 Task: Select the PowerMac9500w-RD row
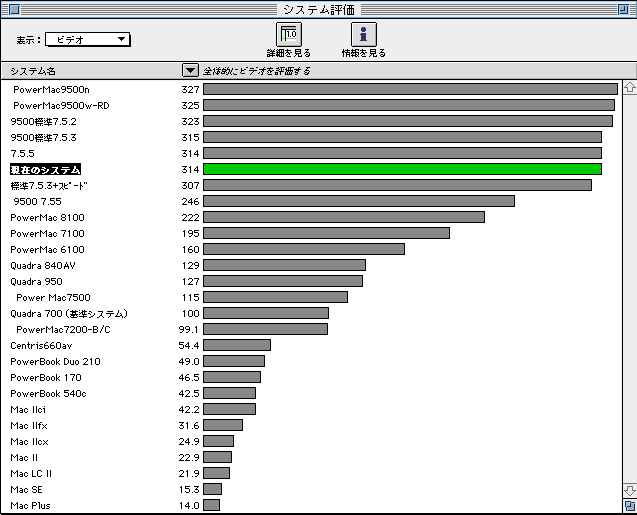(x=311, y=105)
